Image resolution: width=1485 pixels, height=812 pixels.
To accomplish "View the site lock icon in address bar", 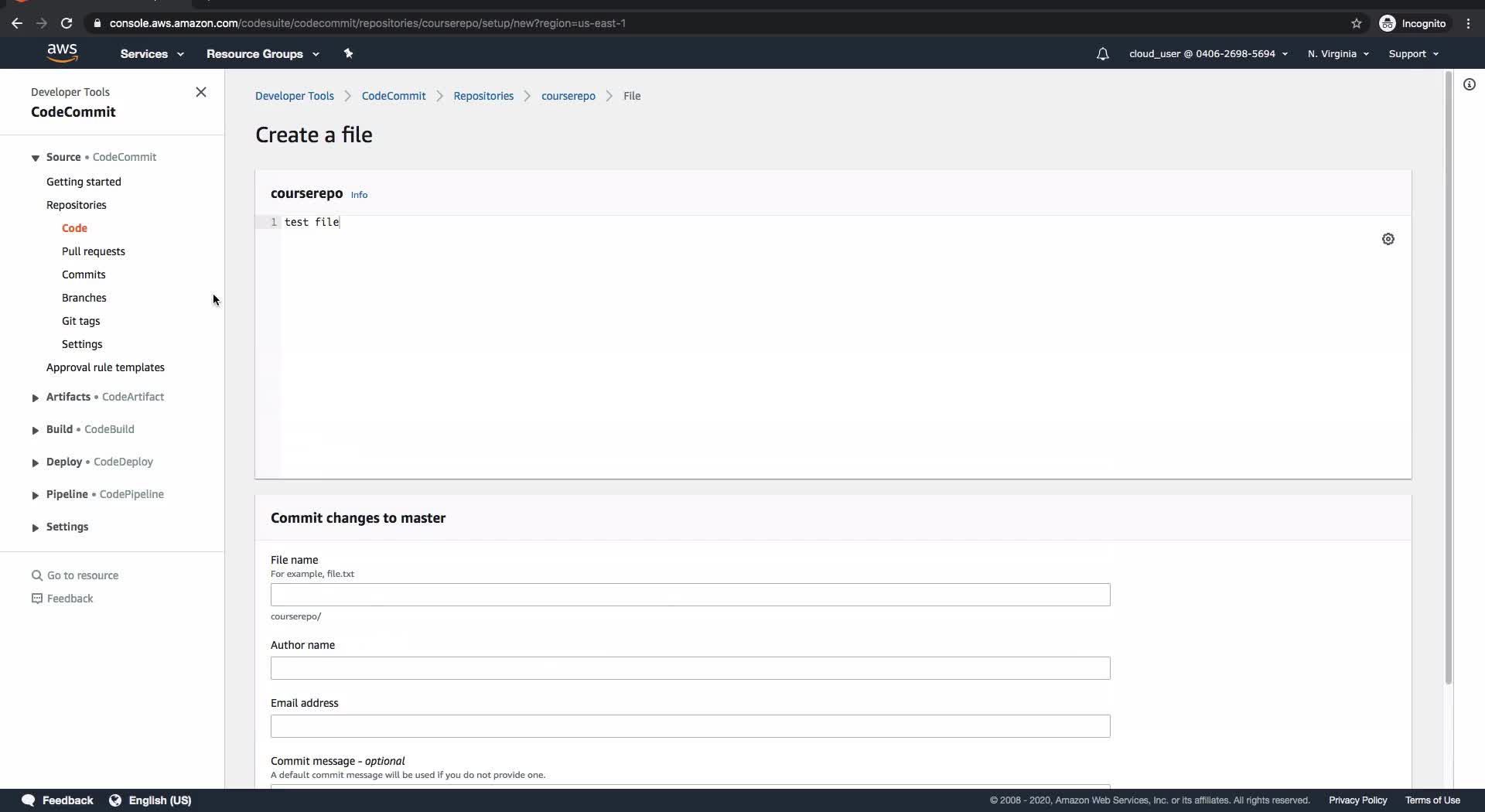I will pos(97,23).
